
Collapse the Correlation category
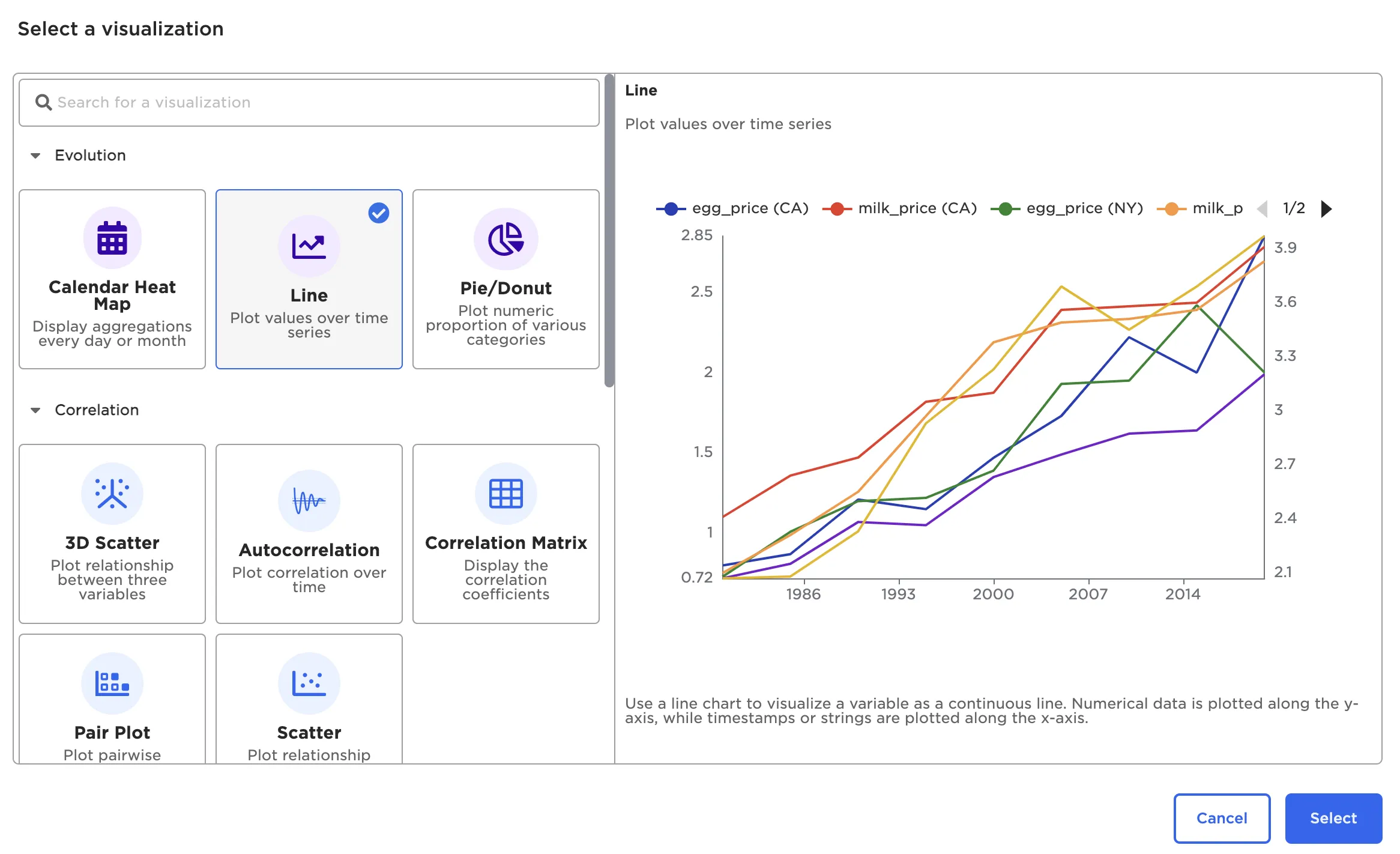tap(35, 410)
